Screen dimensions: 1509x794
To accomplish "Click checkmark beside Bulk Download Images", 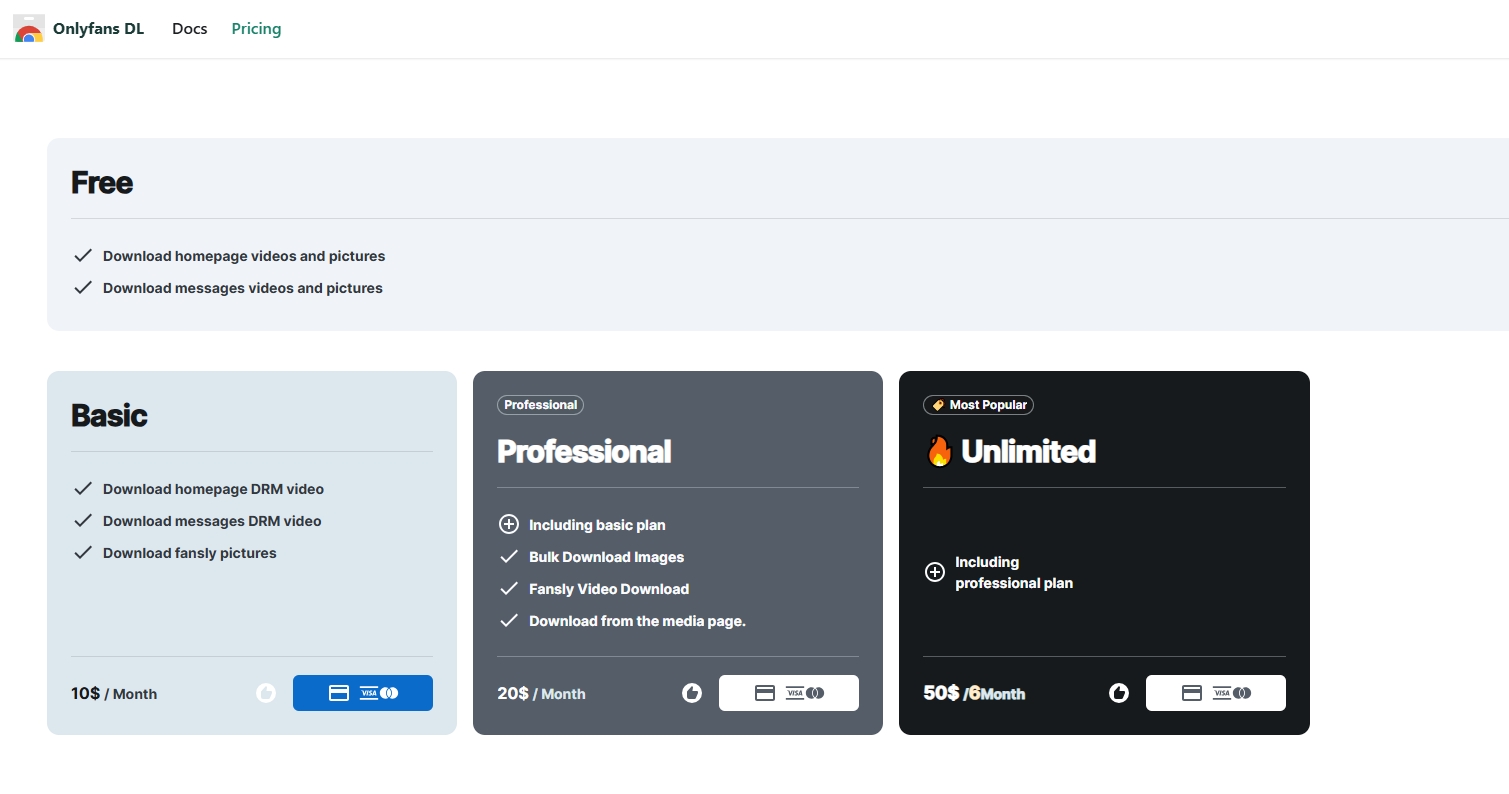I will pyautogui.click(x=509, y=557).
